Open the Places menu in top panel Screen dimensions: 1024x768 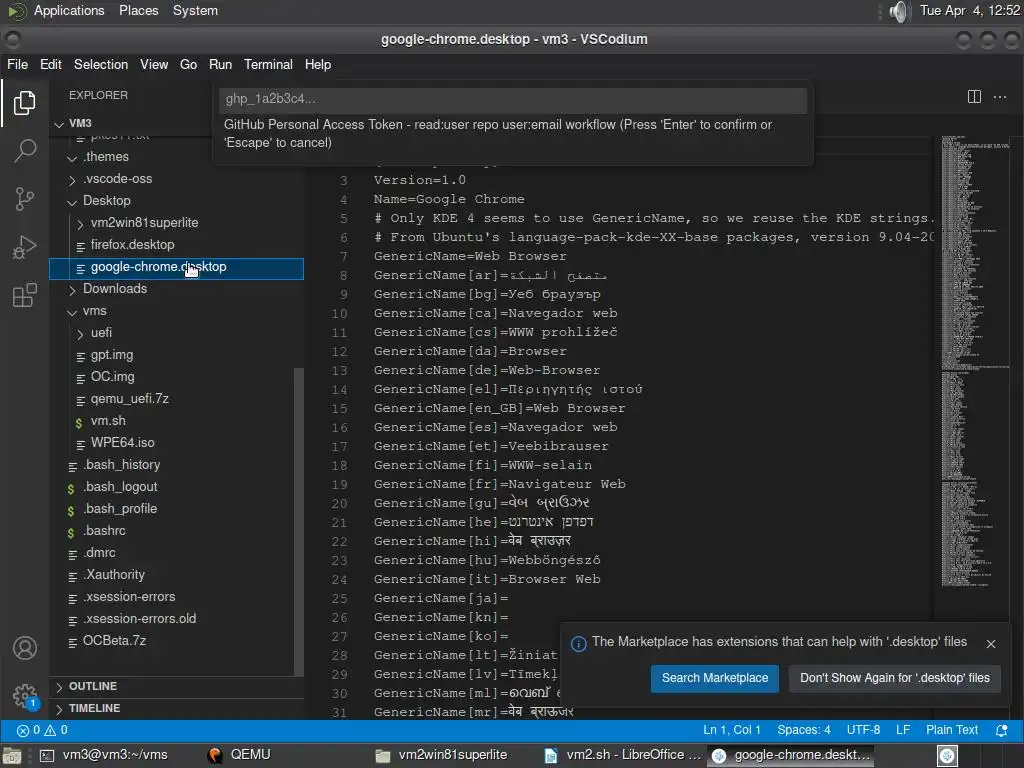[x=138, y=11]
